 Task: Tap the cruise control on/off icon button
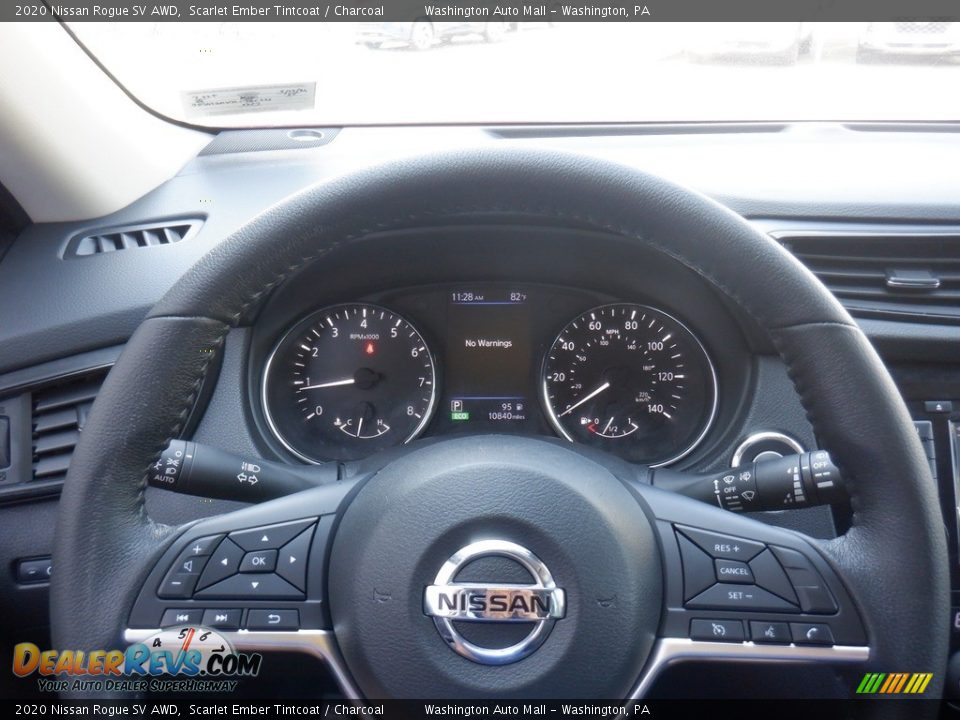718,630
